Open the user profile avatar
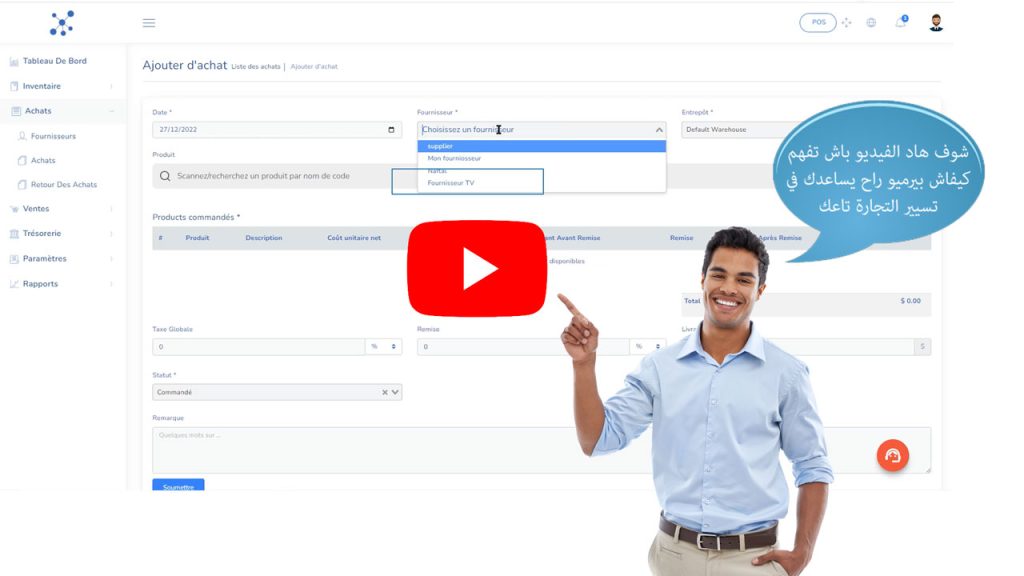Screen dimensions: 1024x576 [936, 22]
